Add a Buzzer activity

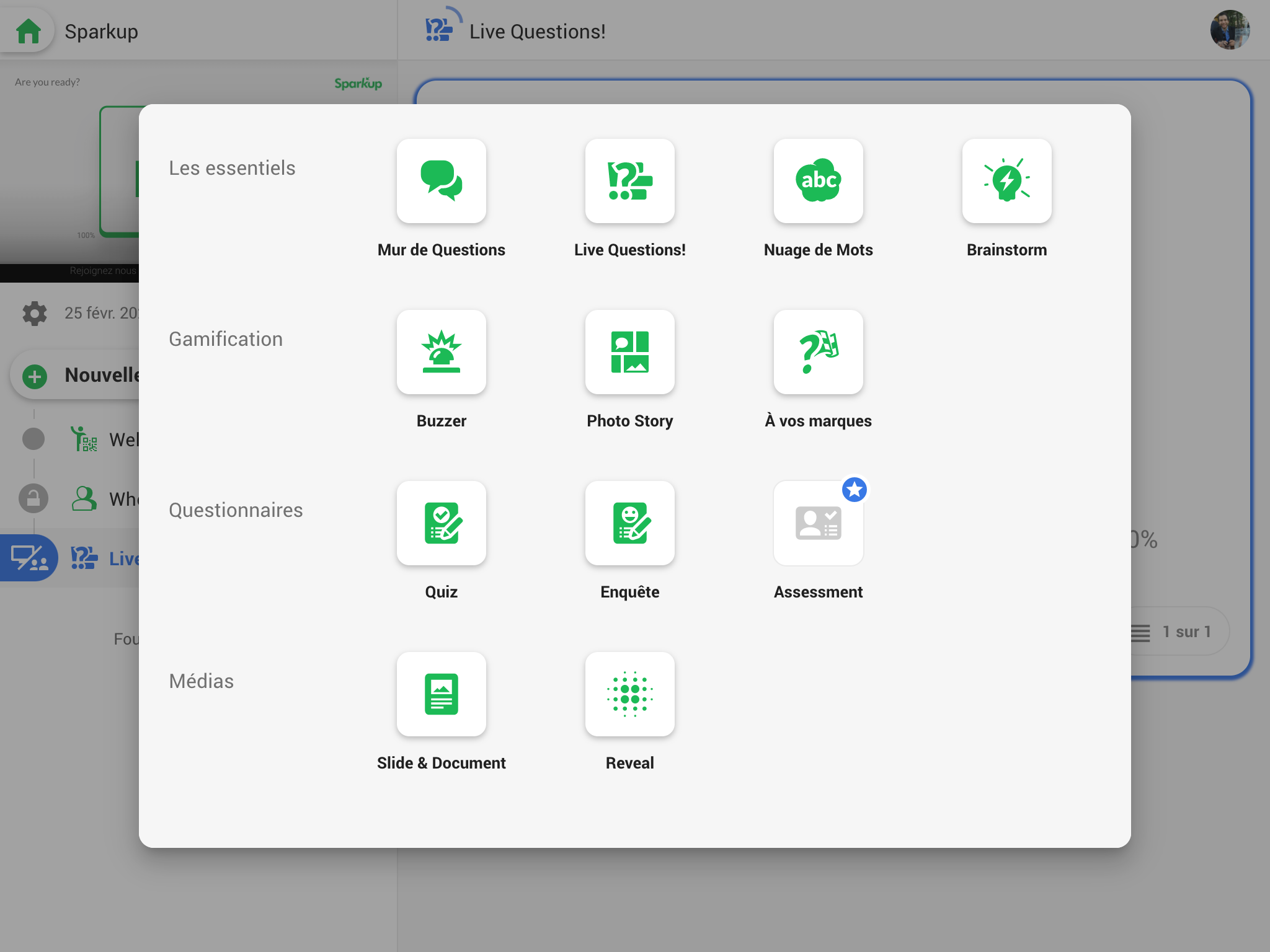click(441, 351)
